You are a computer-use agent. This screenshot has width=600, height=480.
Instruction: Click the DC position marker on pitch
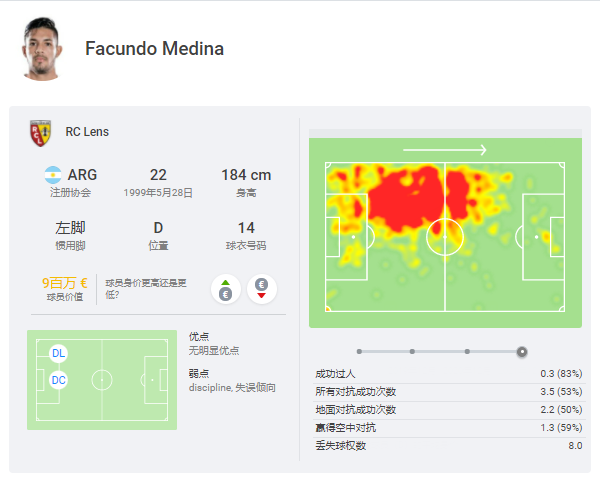59,380
